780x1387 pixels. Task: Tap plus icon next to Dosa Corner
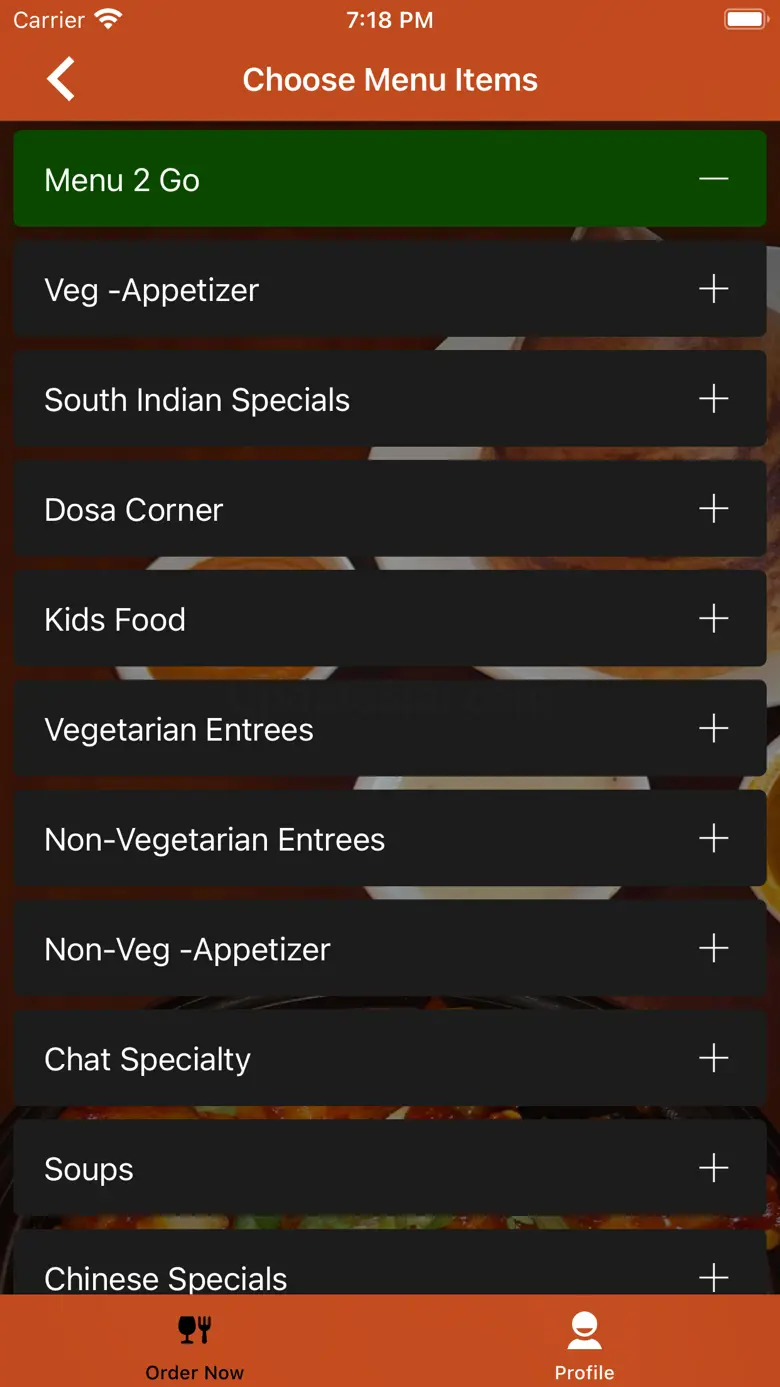pyautogui.click(x=713, y=509)
